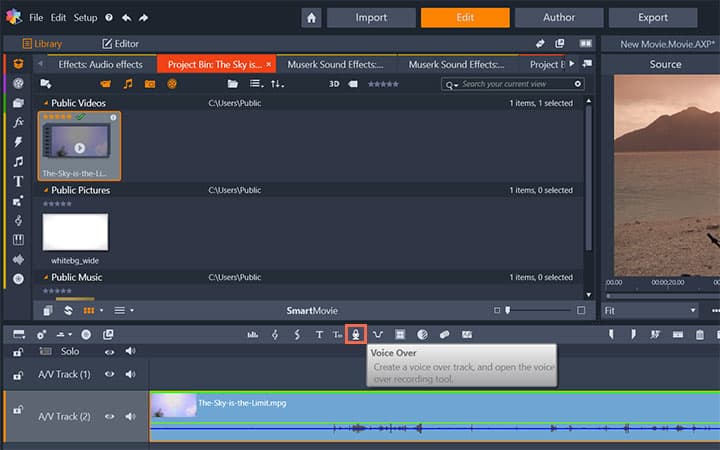Click the Voice Over microphone icon
This screenshot has height=450, width=720.
click(x=355, y=334)
